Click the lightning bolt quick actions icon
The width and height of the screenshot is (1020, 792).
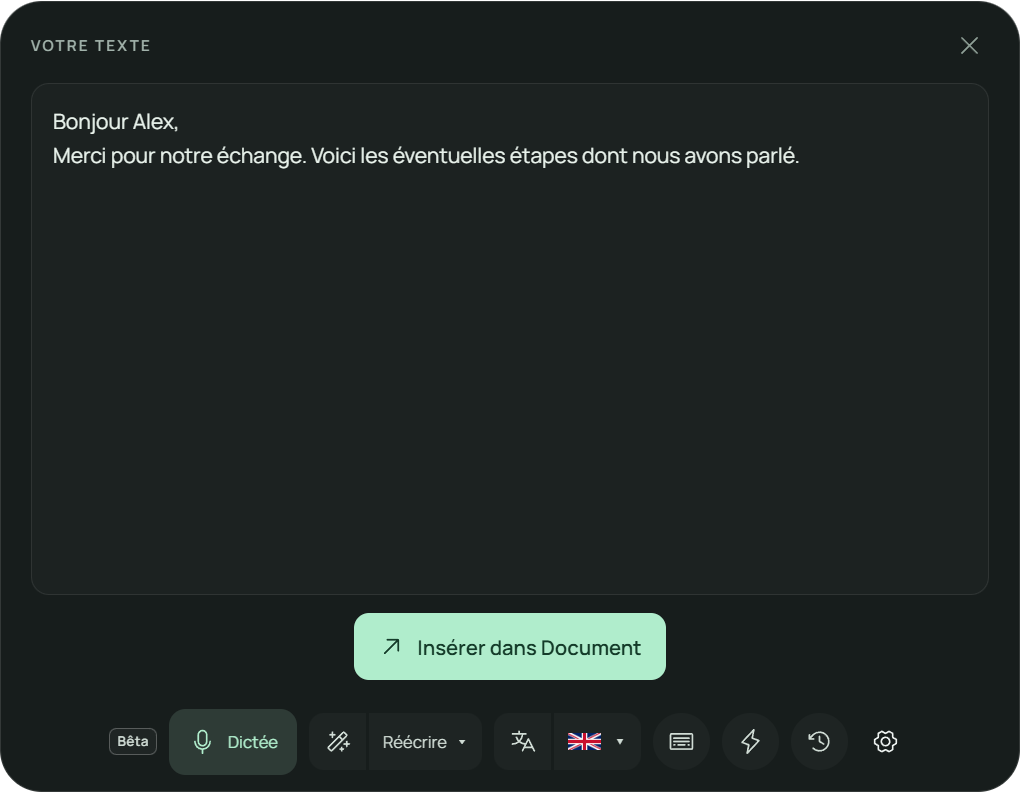tap(750, 741)
